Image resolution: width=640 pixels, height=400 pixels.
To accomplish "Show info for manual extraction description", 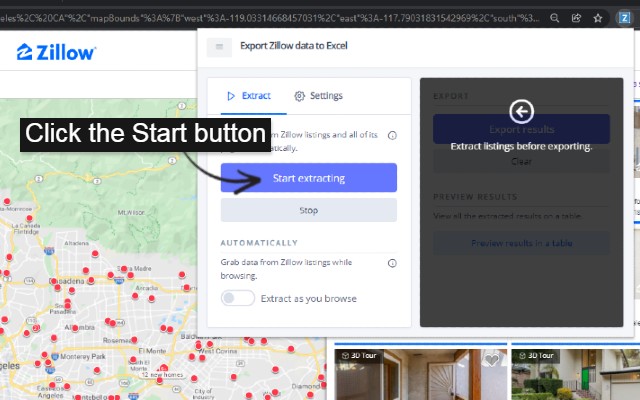I will 392,135.
